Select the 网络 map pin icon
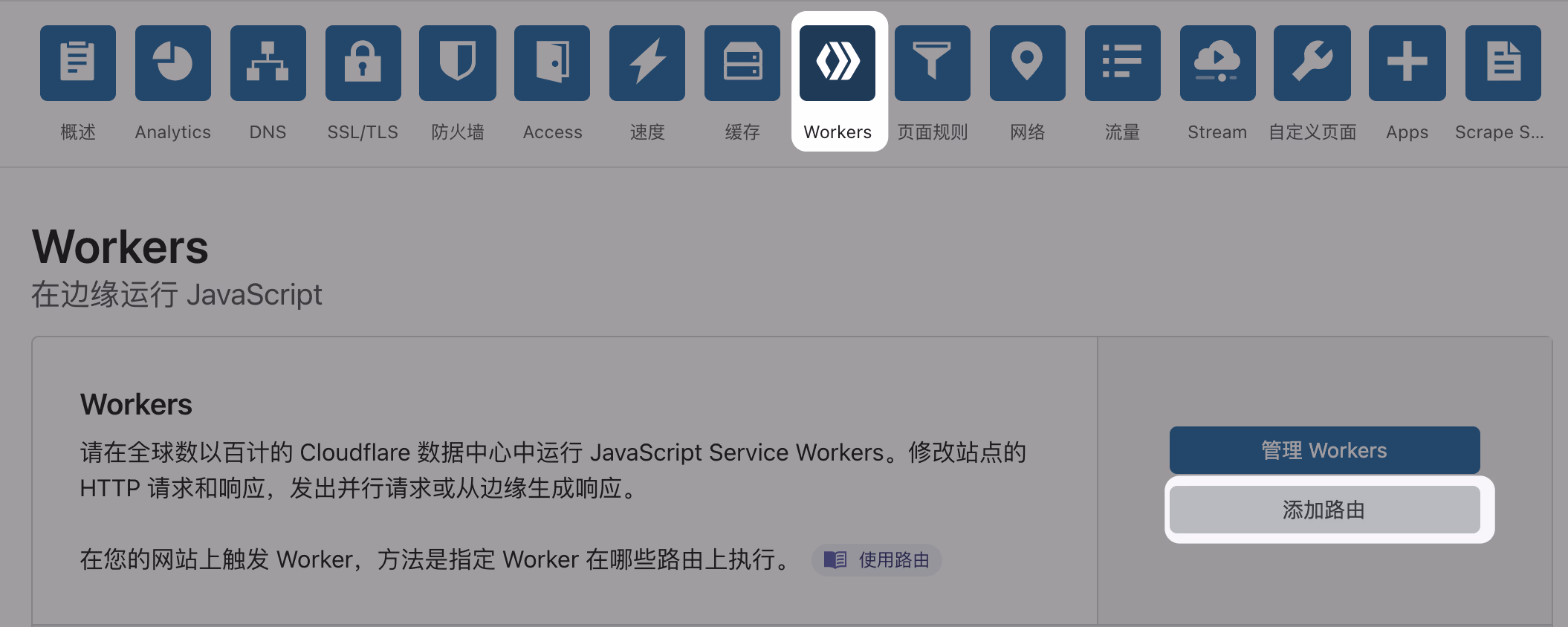Viewport: 1568px width, 627px height. [1028, 63]
